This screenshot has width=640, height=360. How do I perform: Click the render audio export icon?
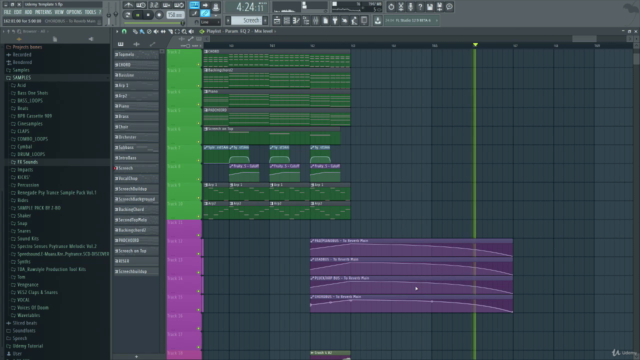click(439, 7)
